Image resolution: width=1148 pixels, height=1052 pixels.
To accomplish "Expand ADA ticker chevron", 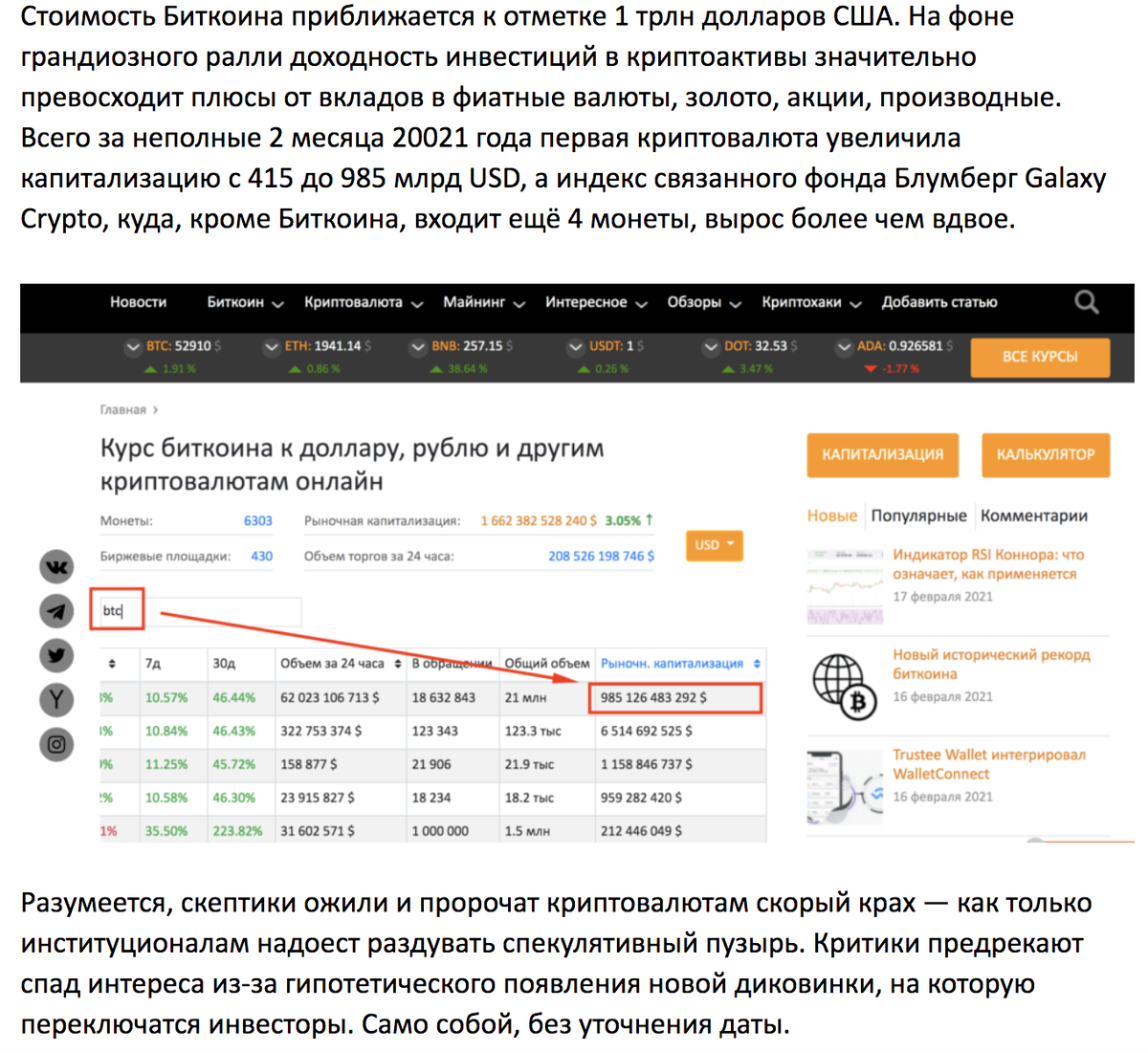I will pos(844,346).
